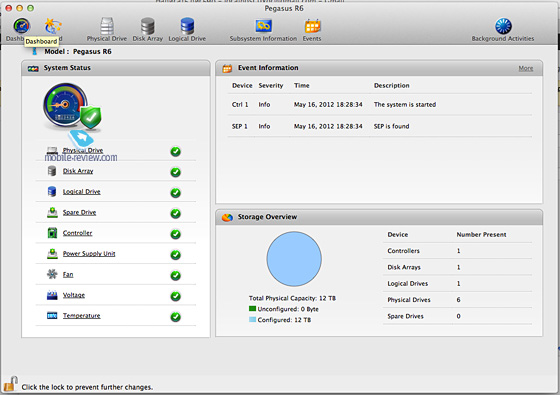Screen dimensions: 560x395
Task: Open the Logical Drive status link
Action: pos(81,192)
